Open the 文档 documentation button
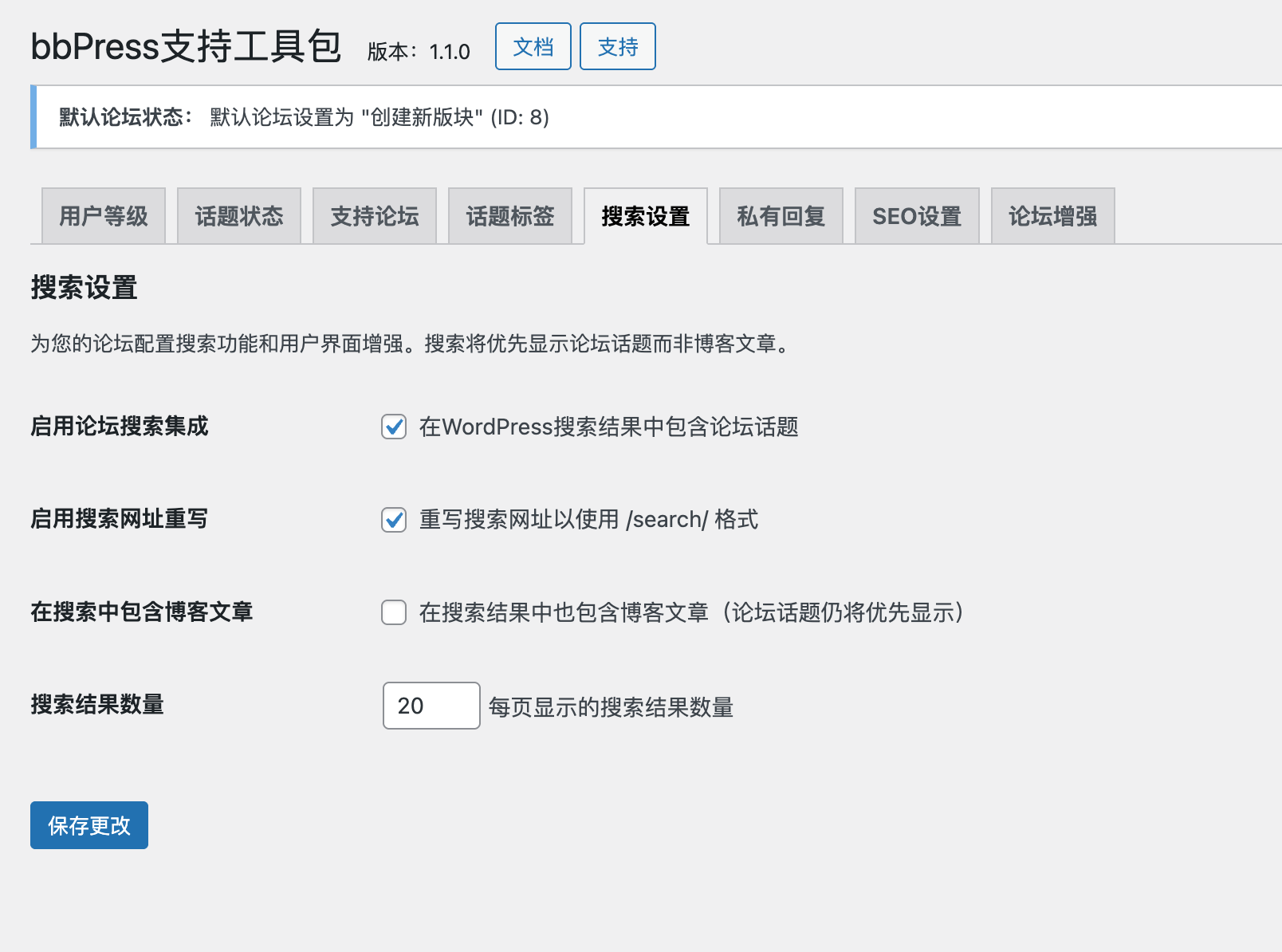This screenshot has width=1282, height=952. [x=533, y=46]
